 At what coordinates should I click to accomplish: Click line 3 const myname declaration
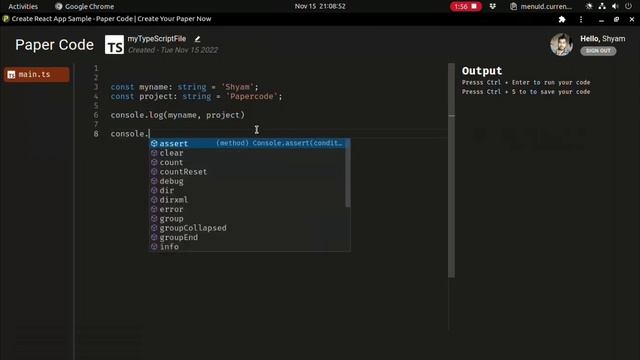[184, 87]
